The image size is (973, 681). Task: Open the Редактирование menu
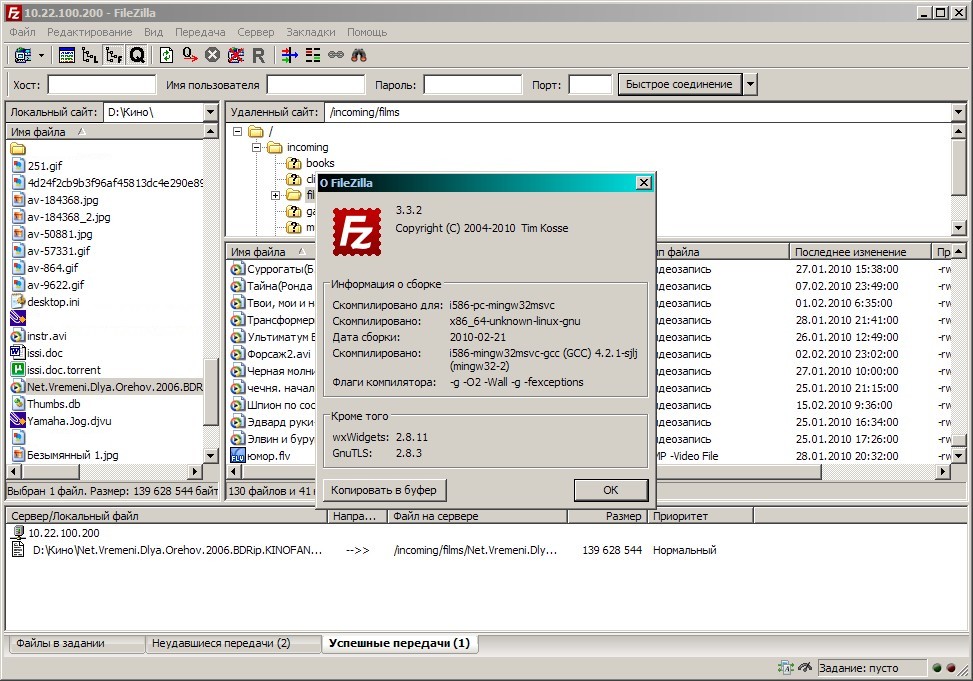tap(89, 32)
